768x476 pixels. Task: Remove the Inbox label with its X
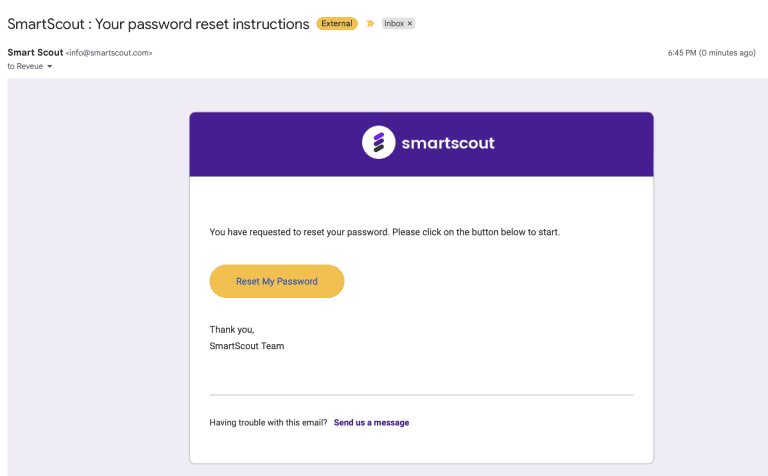(410, 24)
